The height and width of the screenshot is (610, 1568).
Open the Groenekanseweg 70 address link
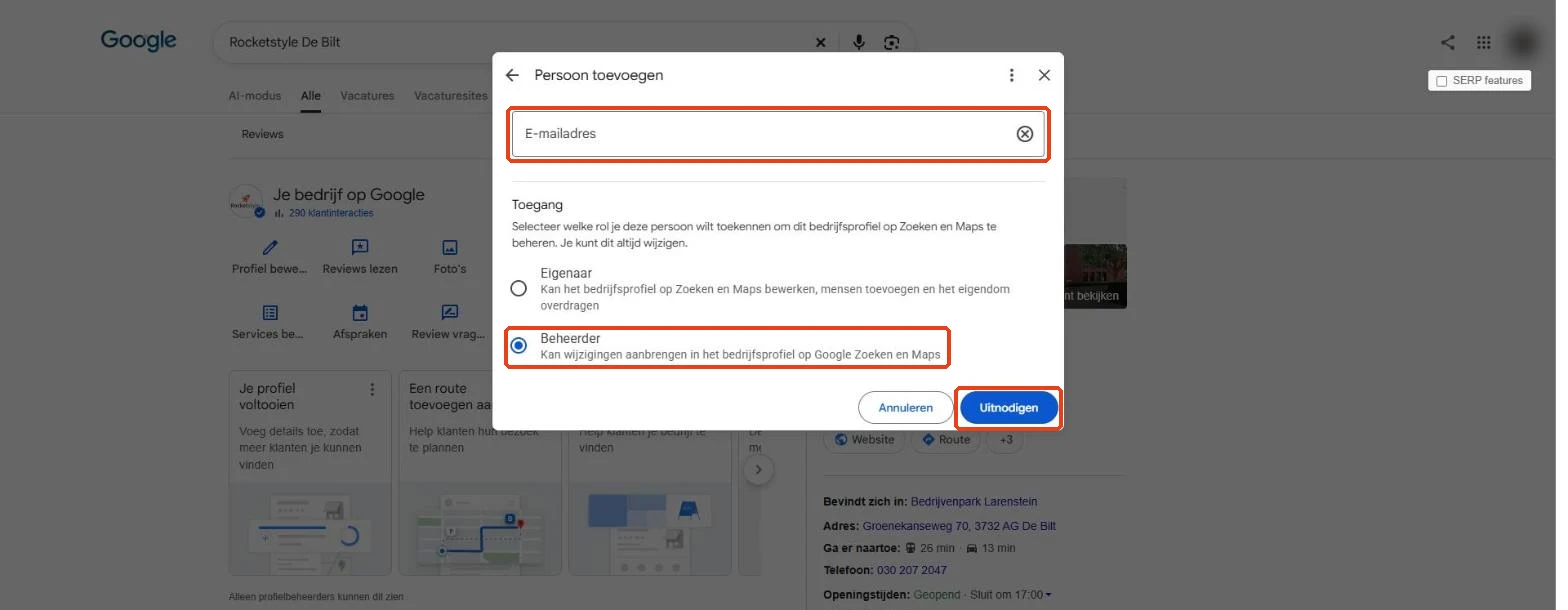[959, 526]
